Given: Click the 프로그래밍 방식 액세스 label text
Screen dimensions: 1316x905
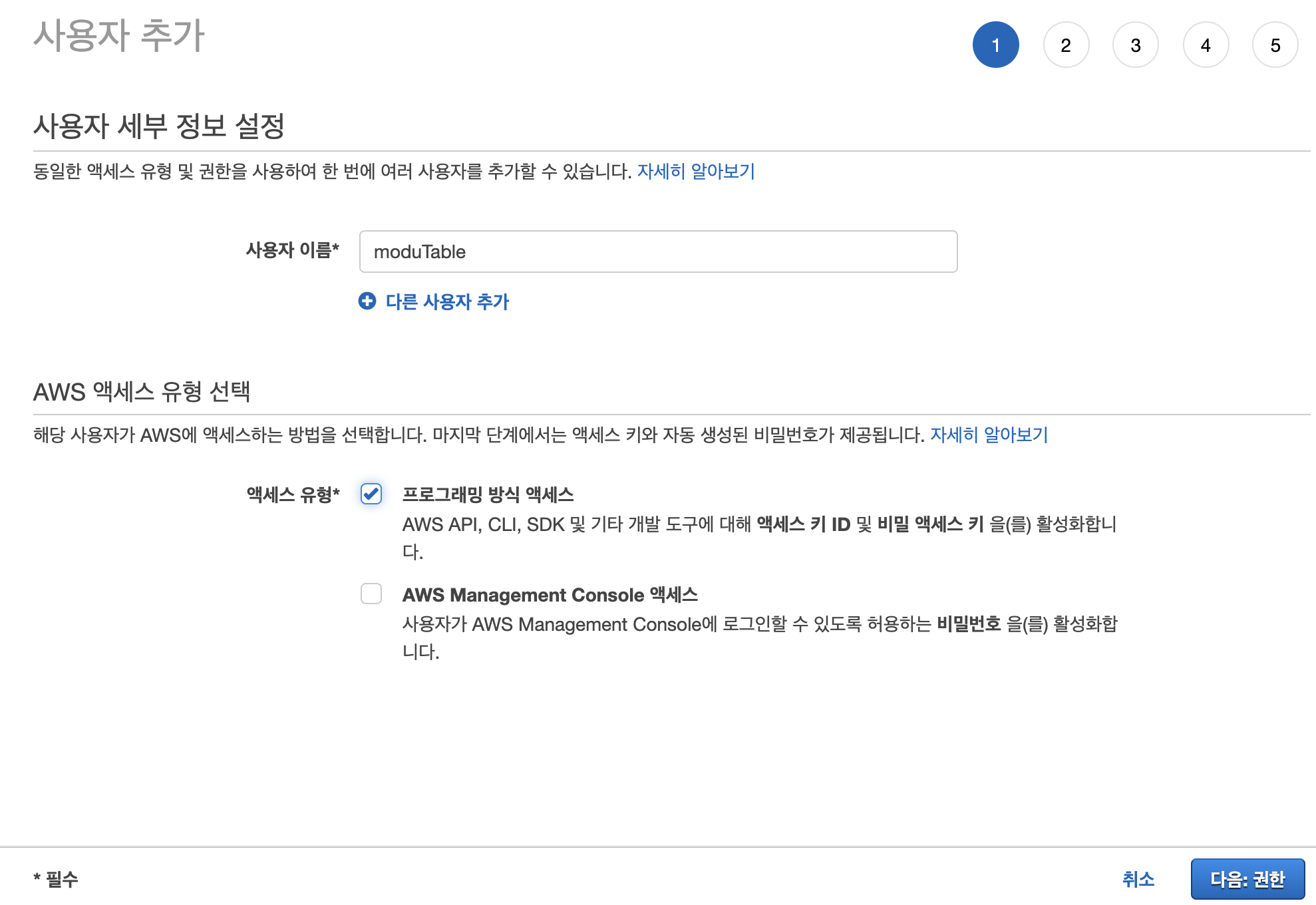Looking at the screenshot, I should click(488, 494).
